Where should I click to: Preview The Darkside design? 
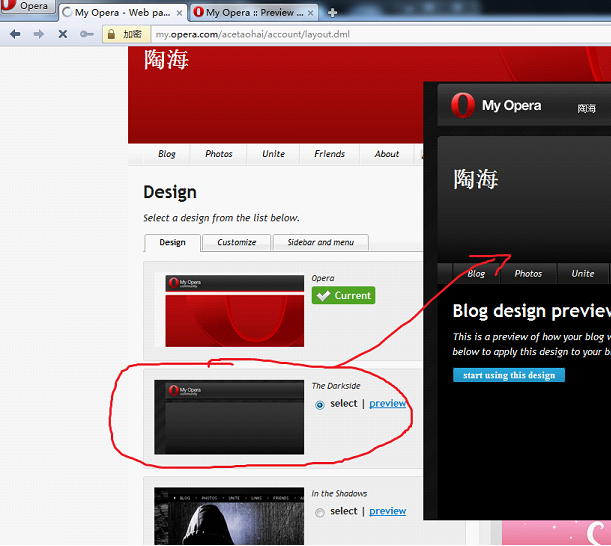388,403
